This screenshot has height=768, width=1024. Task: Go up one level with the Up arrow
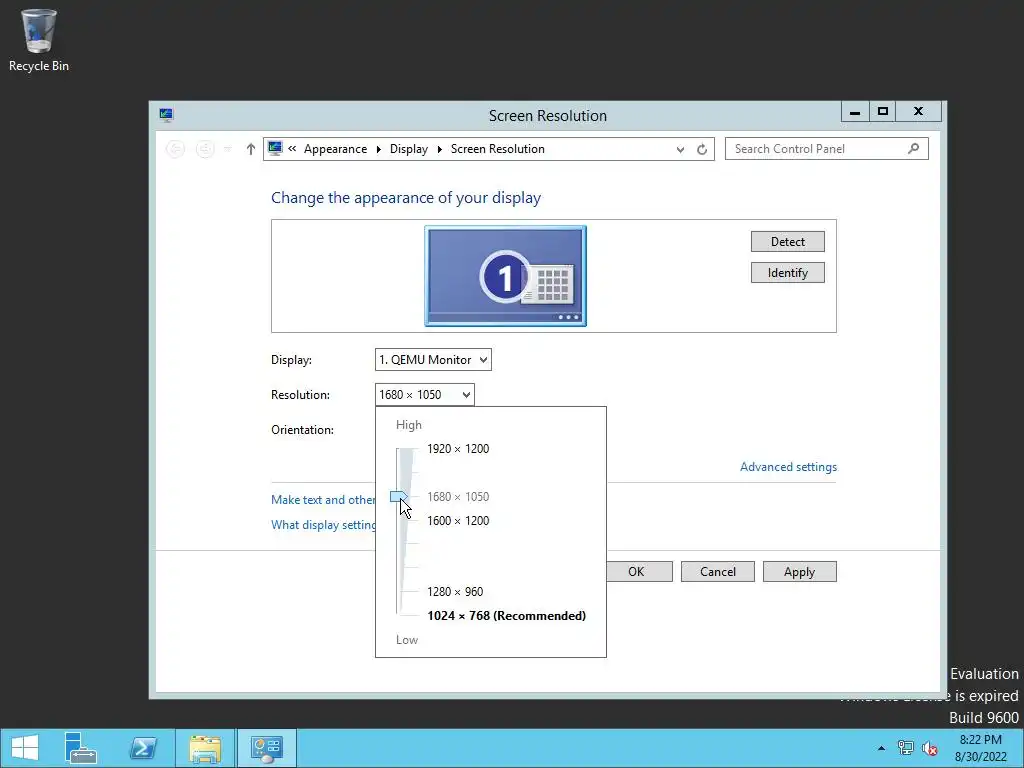point(250,149)
